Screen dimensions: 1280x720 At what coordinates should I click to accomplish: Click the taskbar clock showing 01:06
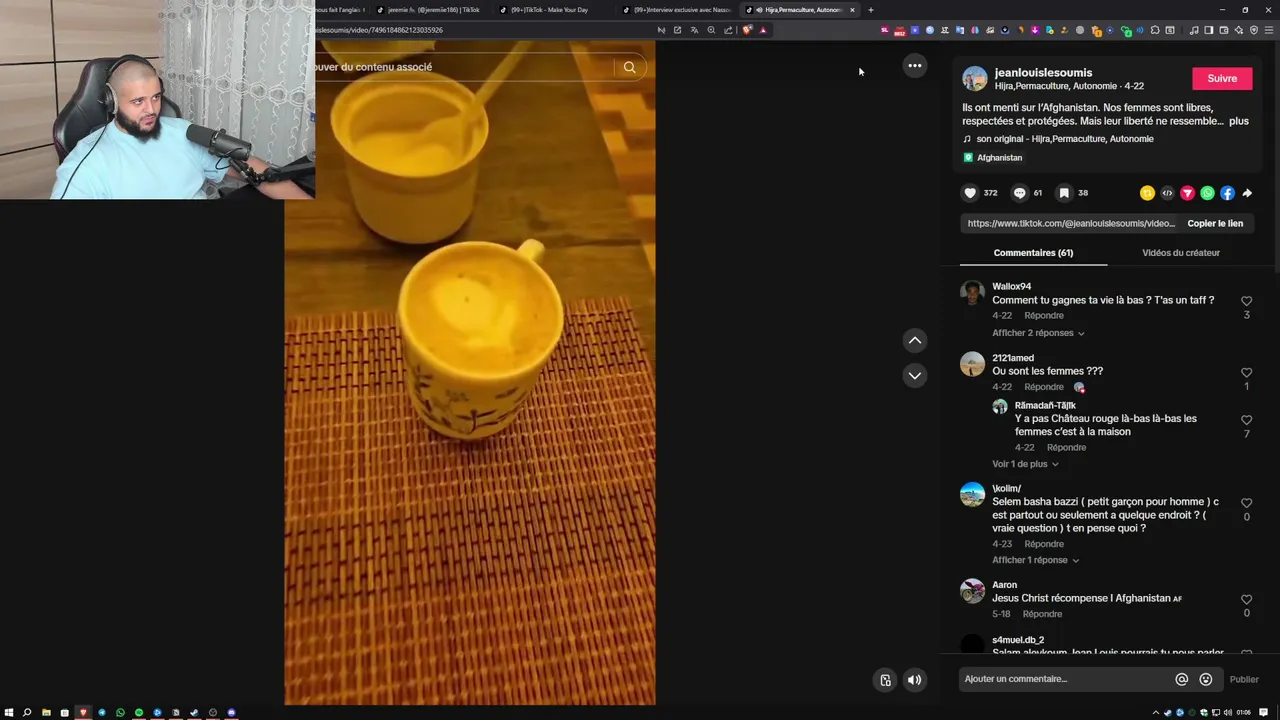tap(1244, 713)
